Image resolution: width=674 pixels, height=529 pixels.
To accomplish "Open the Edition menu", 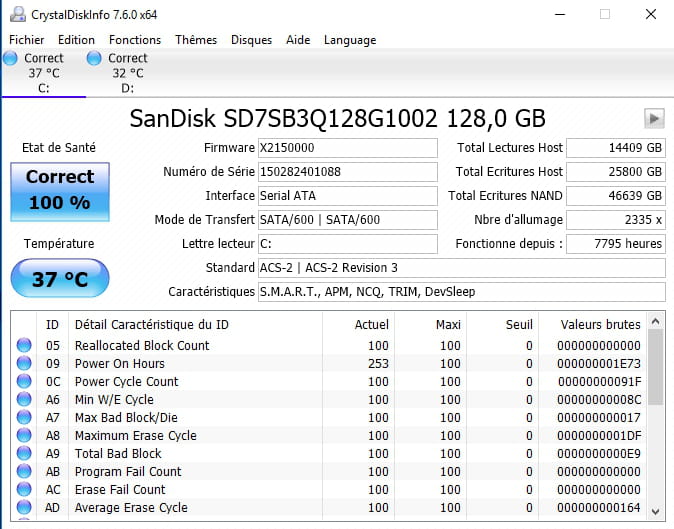I will tap(76, 40).
